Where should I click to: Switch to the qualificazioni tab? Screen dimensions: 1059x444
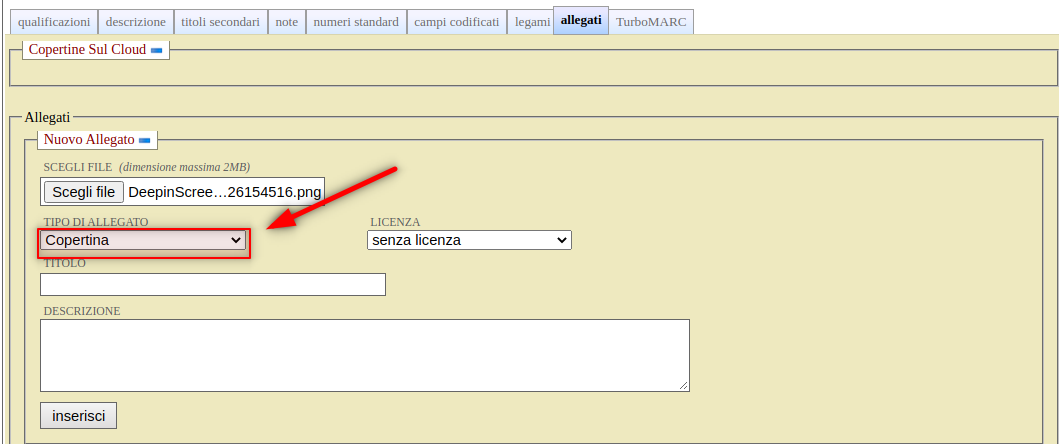point(54,22)
